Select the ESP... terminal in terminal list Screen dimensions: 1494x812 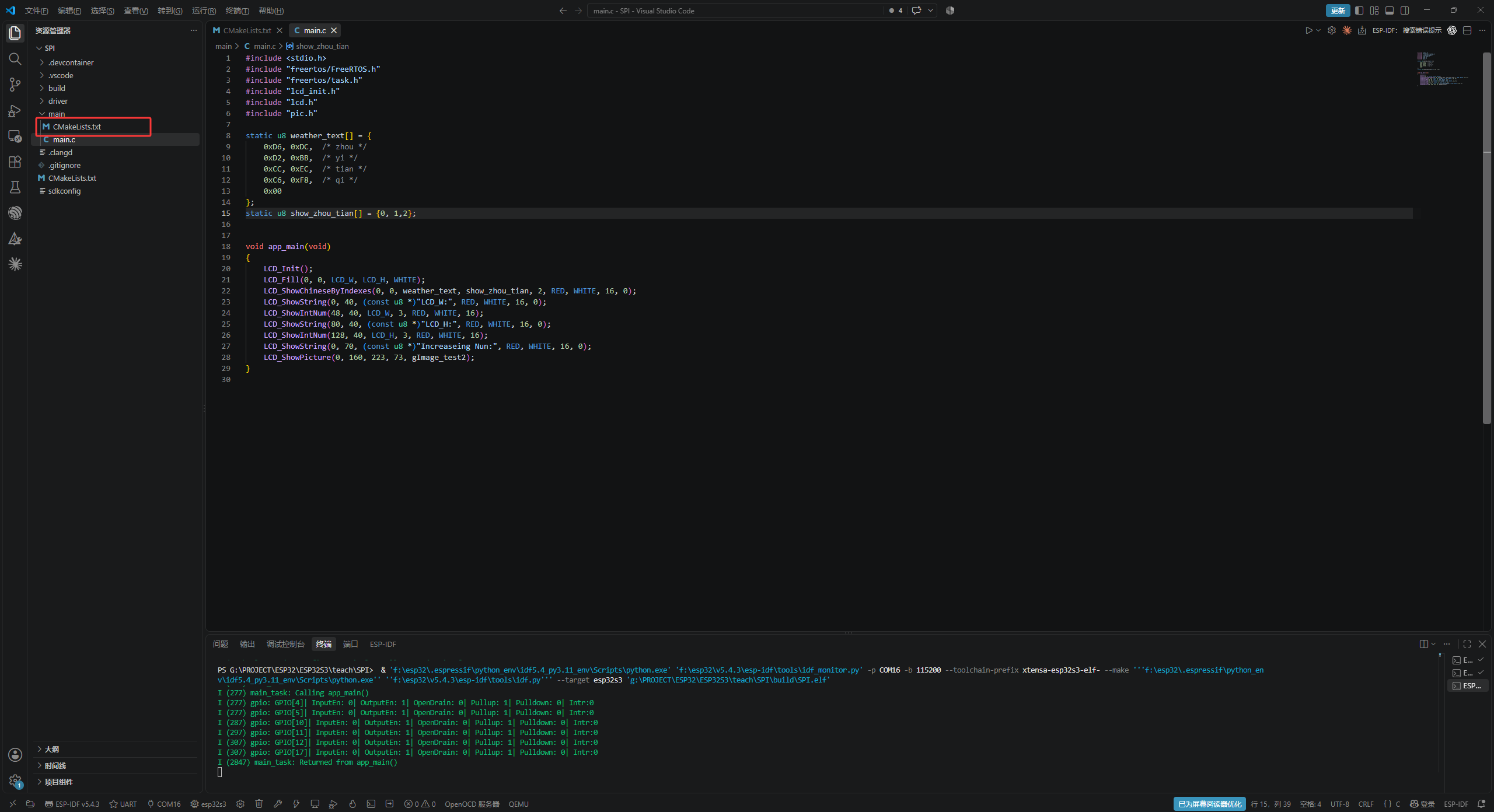pyautogui.click(x=1467, y=685)
